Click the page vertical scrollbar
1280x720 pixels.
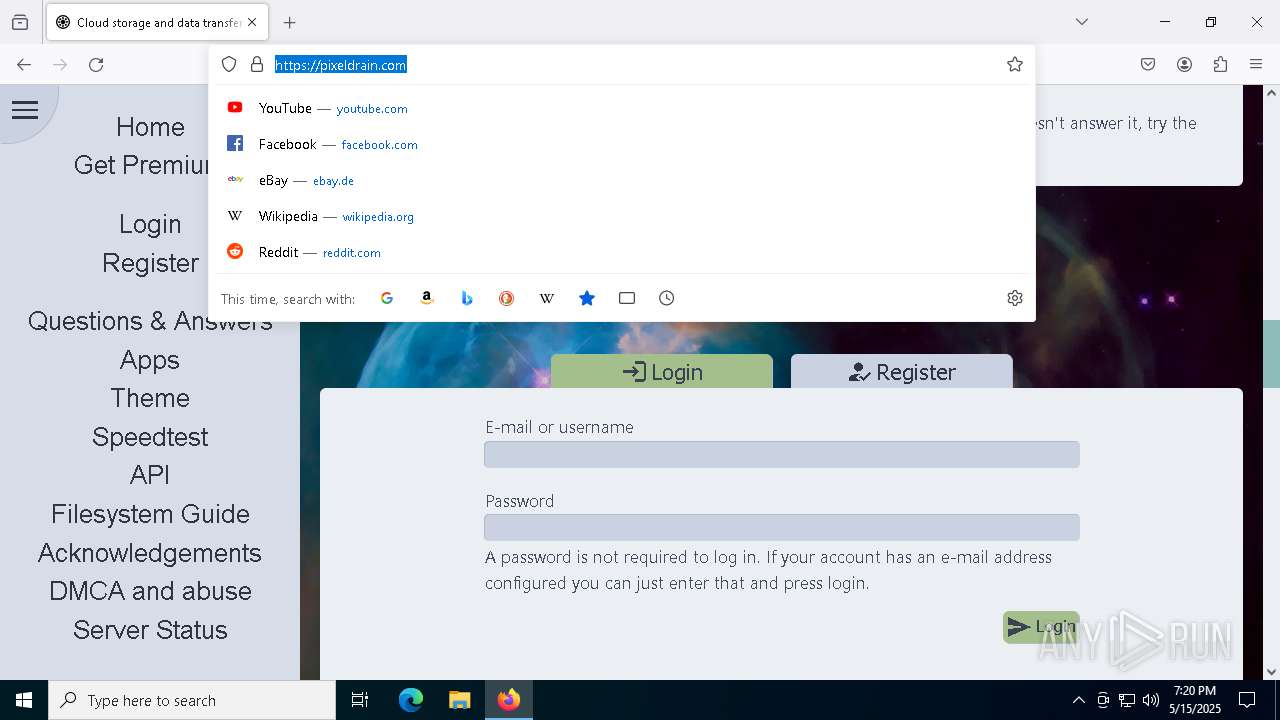pos(1271,354)
